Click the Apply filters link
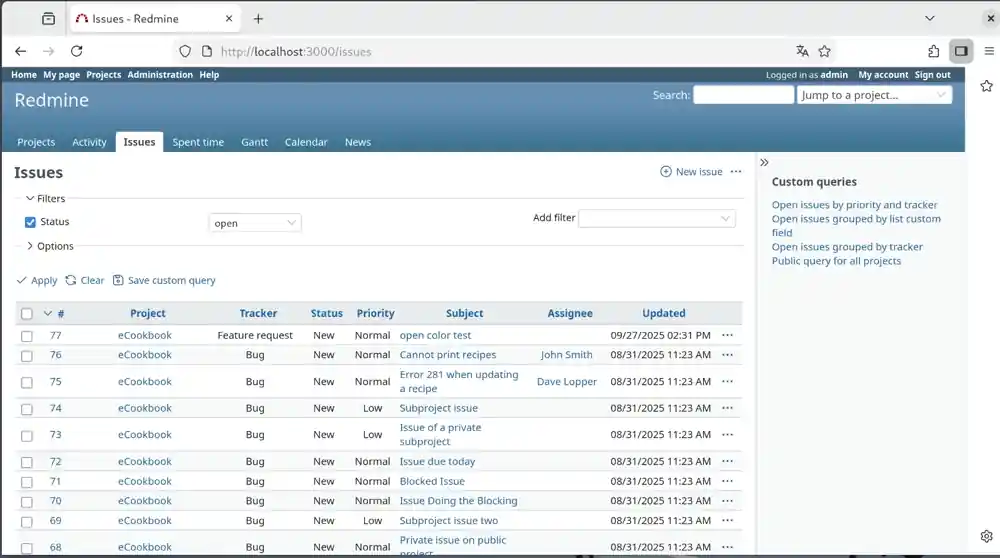The image size is (1000, 558). pyautogui.click(x=37, y=281)
